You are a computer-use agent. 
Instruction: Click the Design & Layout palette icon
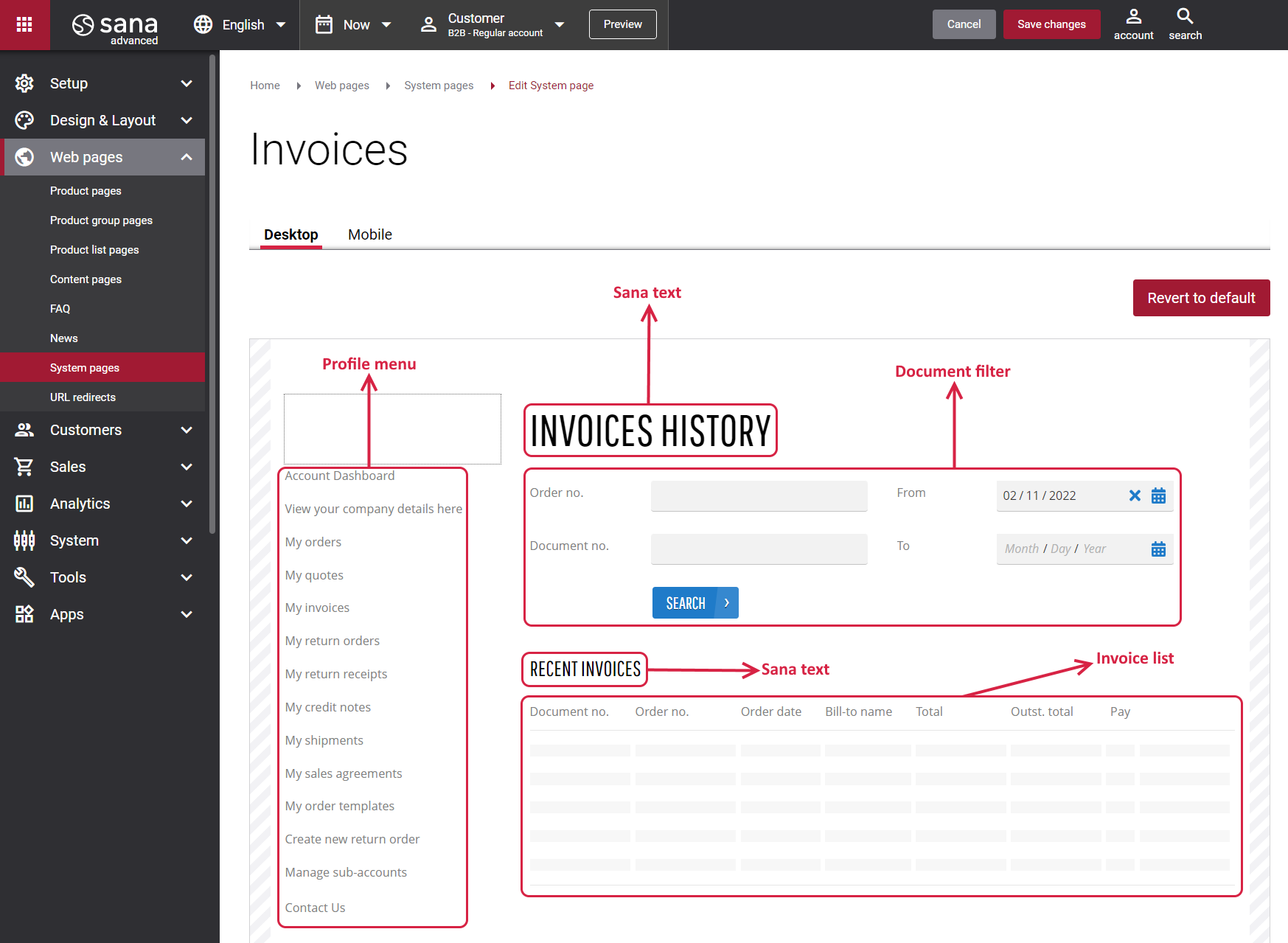point(24,119)
